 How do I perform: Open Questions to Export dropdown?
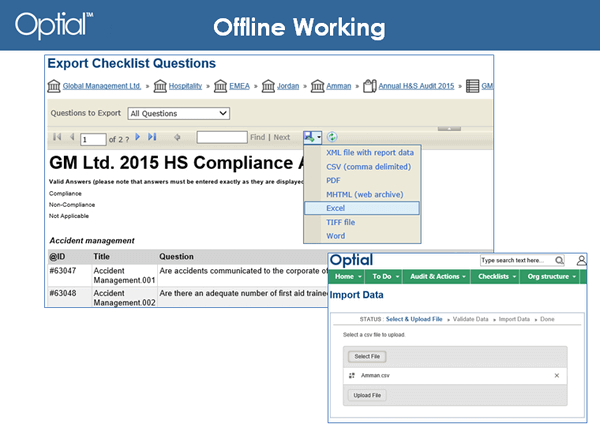click(x=179, y=113)
